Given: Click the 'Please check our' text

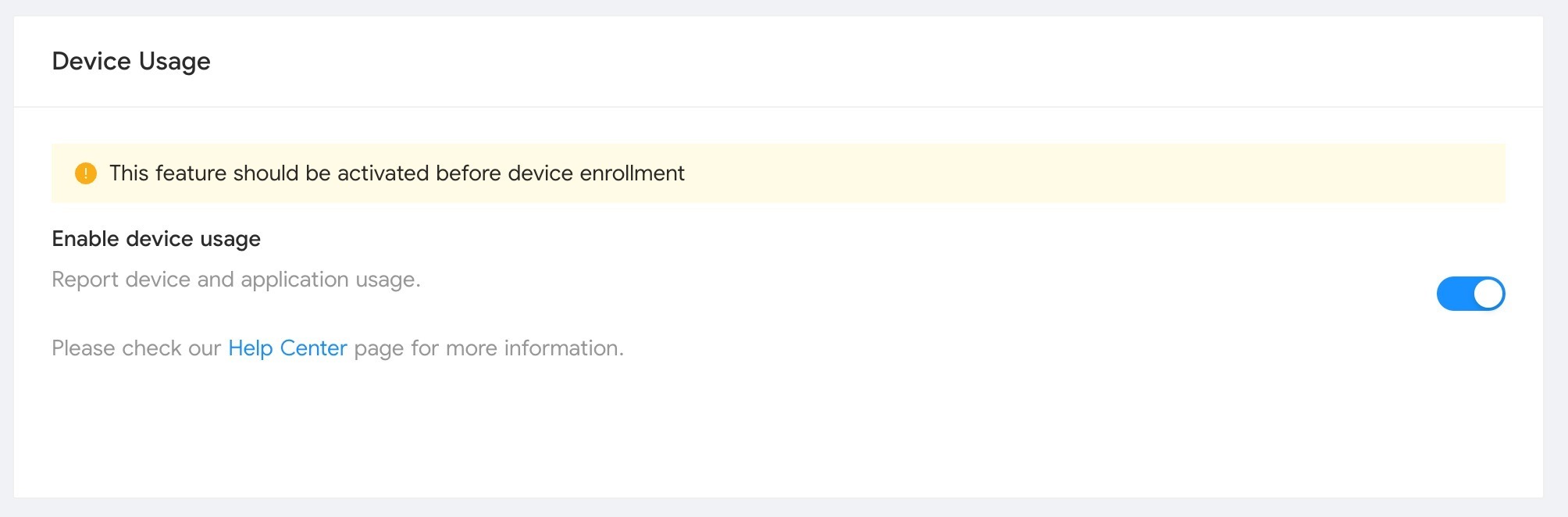Looking at the screenshot, I should tap(137, 348).
